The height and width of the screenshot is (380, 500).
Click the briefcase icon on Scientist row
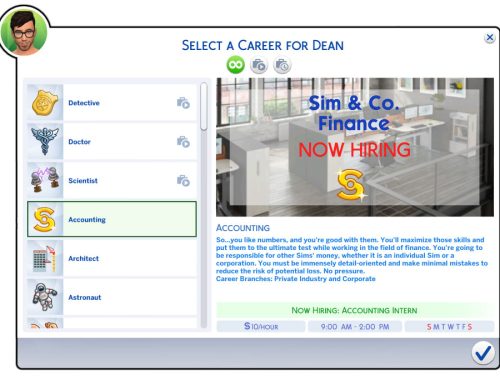tap(183, 180)
